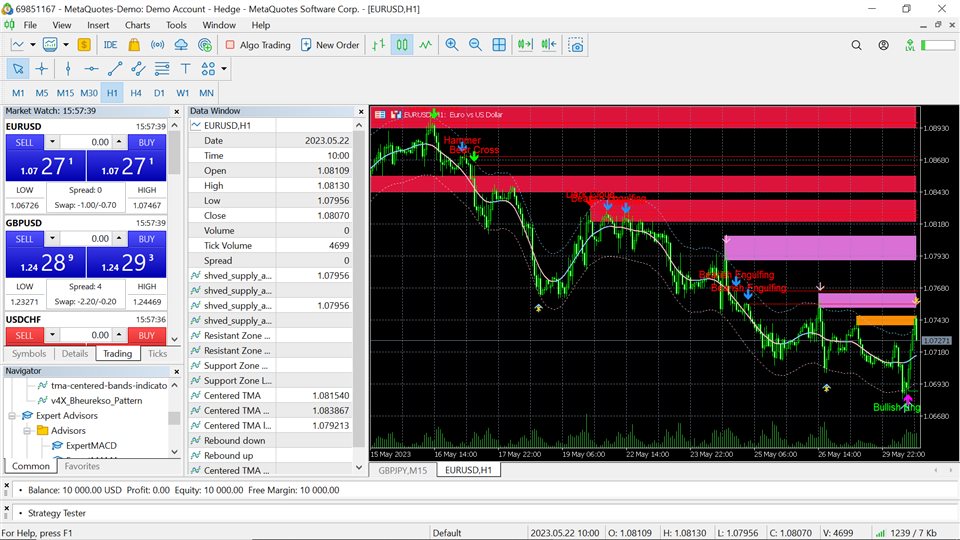This screenshot has height=540, width=960.
Task: Set timeframe to M5
Action: coord(42,93)
